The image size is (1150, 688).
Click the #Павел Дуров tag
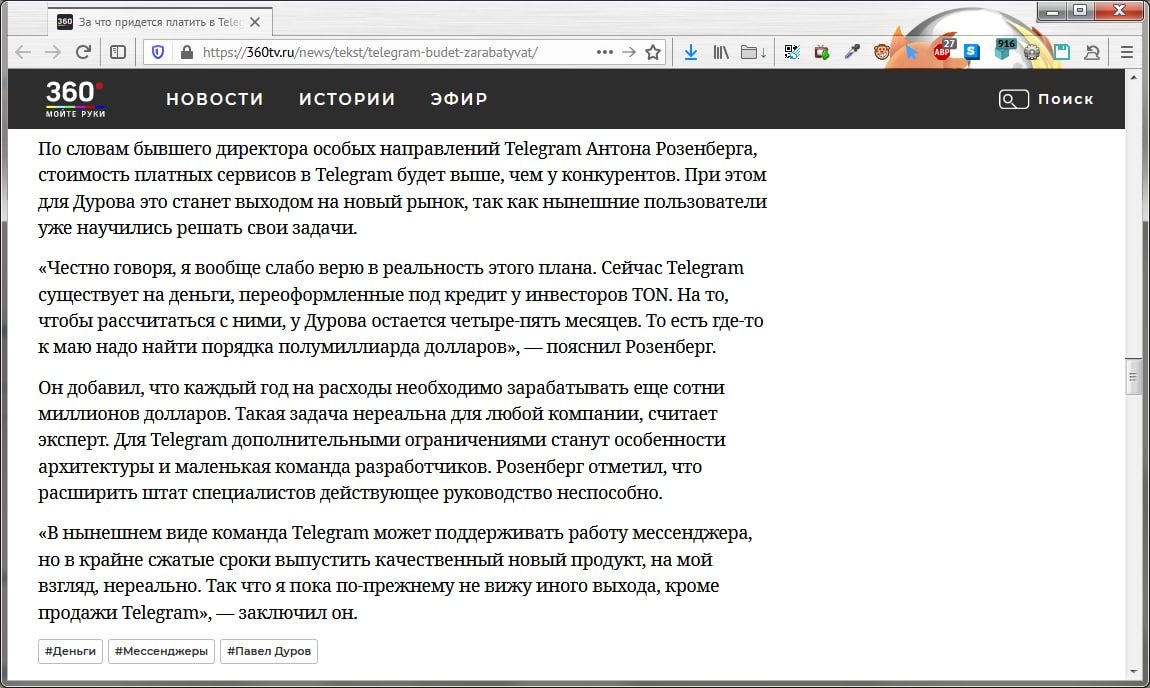point(269,651)
